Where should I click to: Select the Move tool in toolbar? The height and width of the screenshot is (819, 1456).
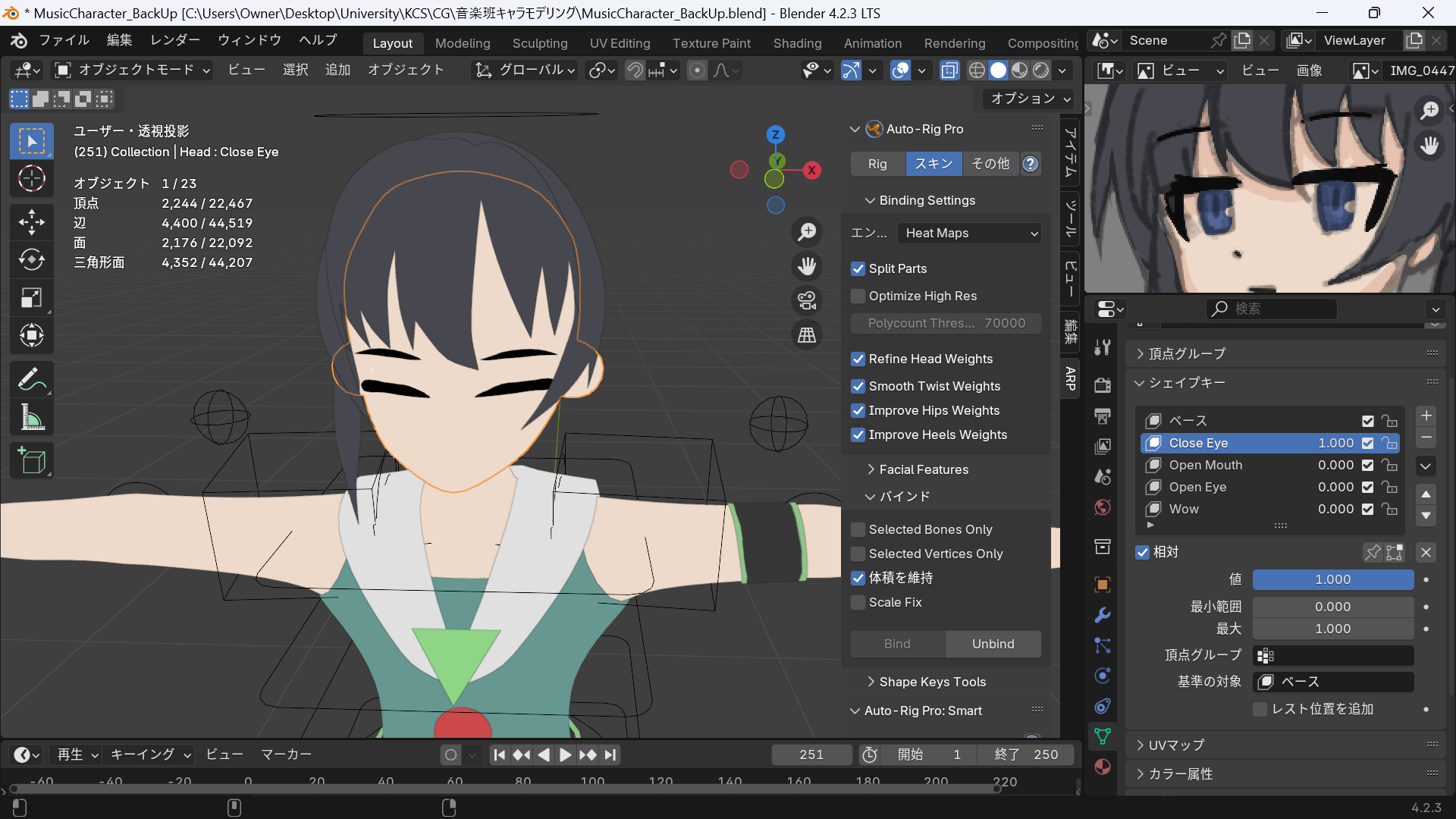pos(31,221)
